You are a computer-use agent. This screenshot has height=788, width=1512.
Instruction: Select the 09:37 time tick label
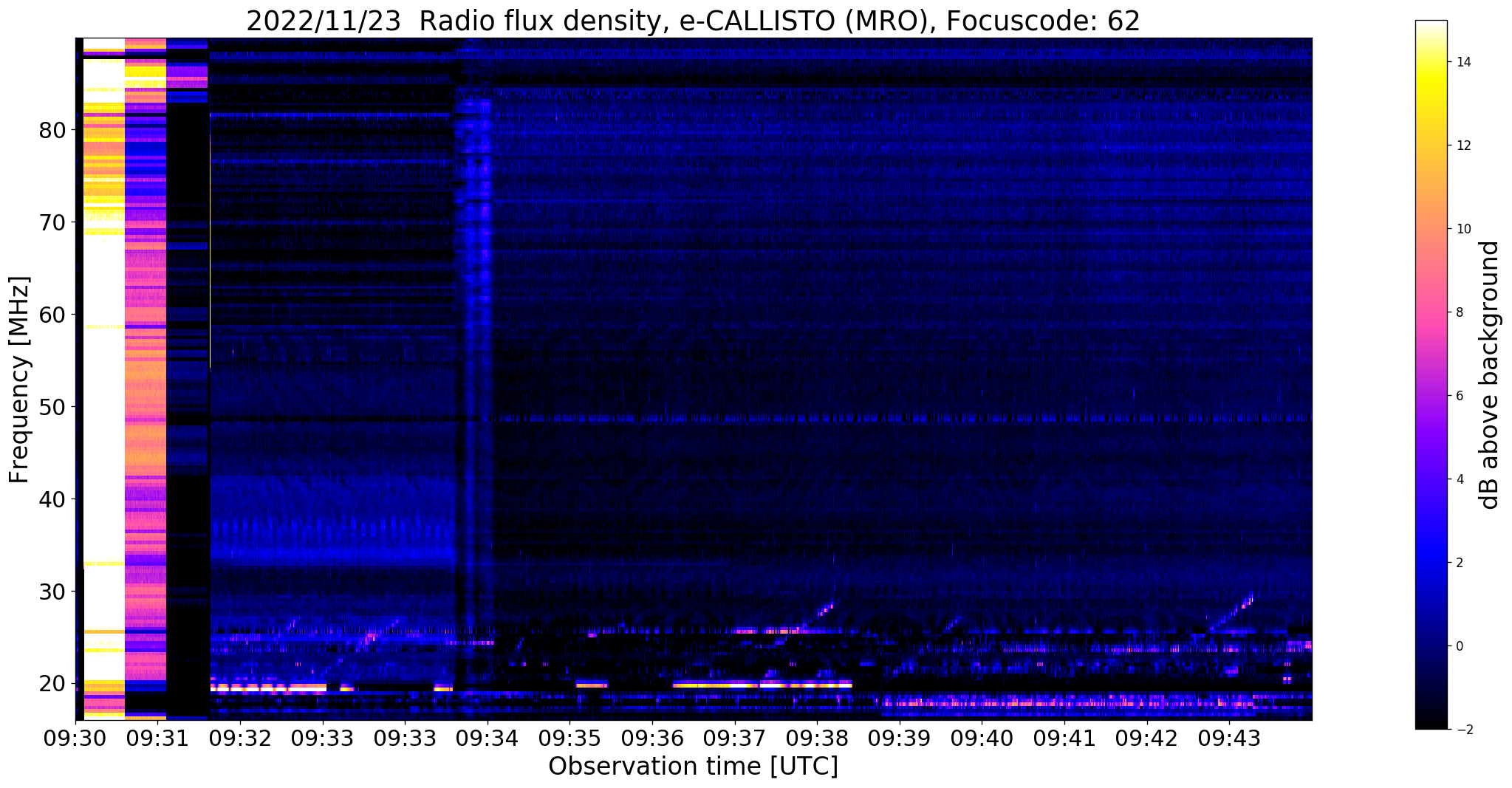click(x=734, y=739)
